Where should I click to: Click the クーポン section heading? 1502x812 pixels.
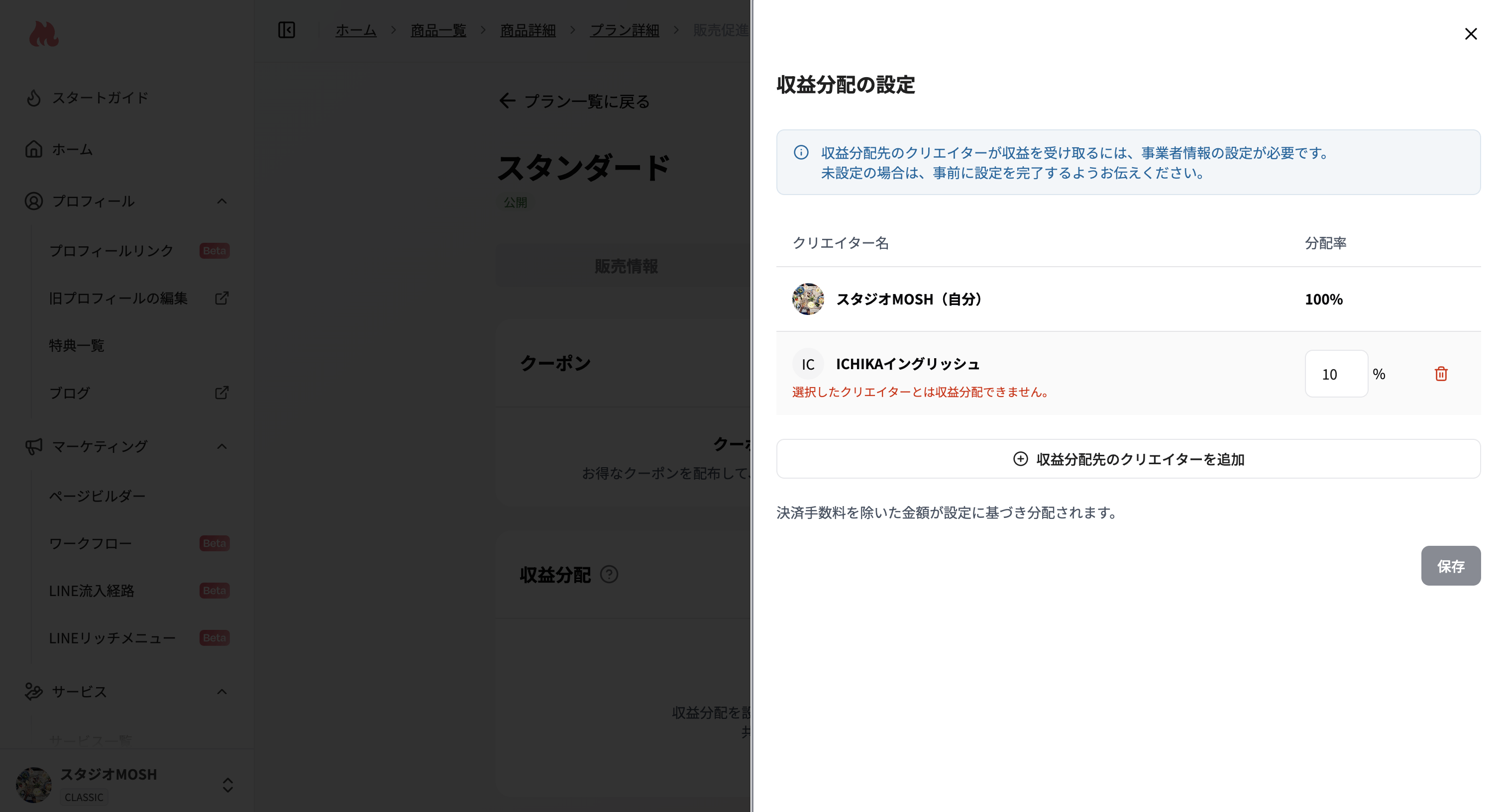pyautogui.click(x=555, y=363)
